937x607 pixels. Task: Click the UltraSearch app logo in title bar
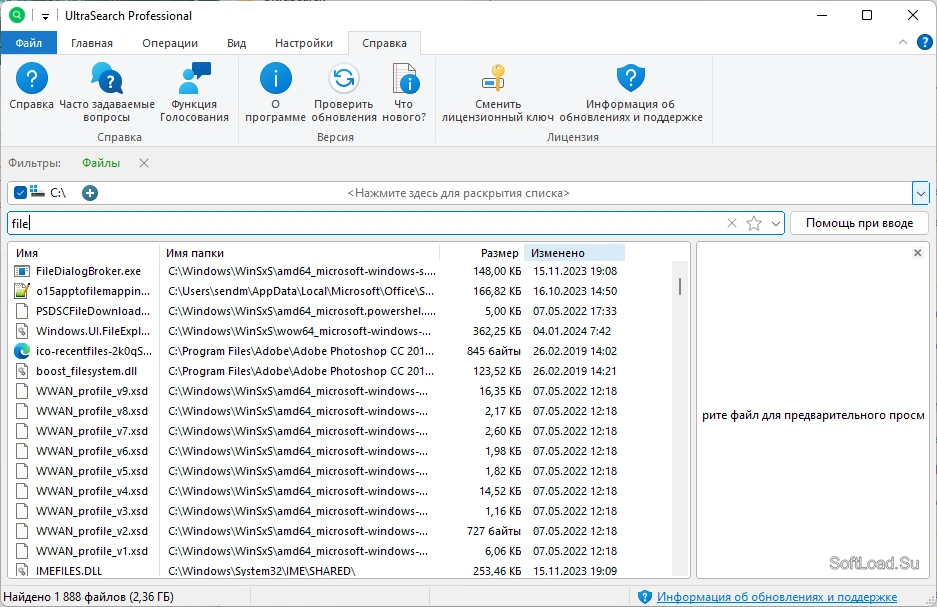point(17,15)
